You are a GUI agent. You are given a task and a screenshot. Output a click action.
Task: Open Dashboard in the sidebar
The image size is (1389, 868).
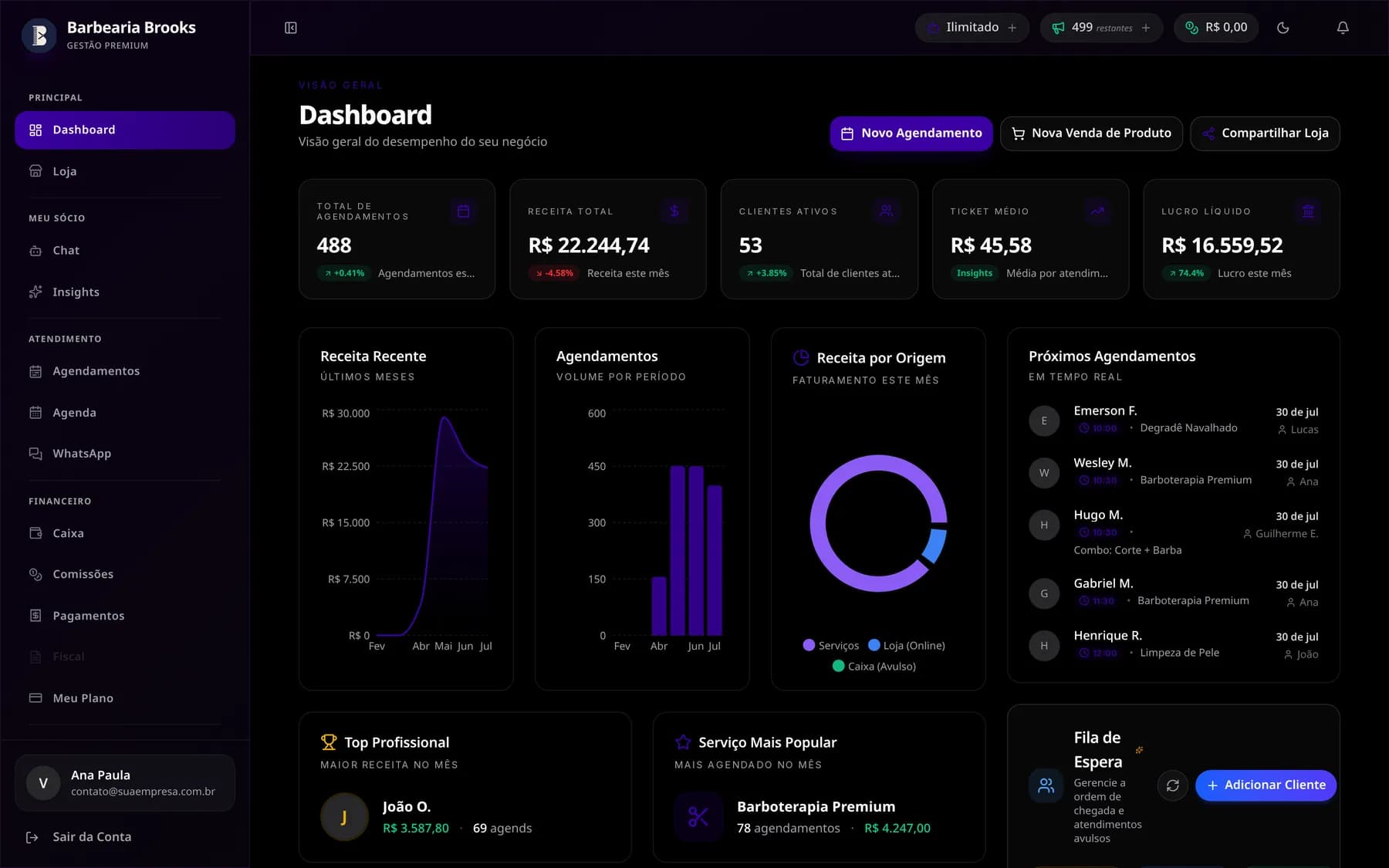(x=125, y=130)
